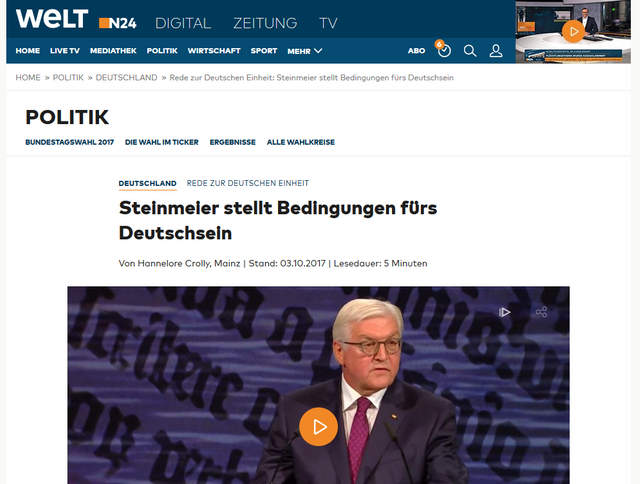Click the Lesedauer 5 Minuten text
The image size is (640, 484).
point(380,263)
